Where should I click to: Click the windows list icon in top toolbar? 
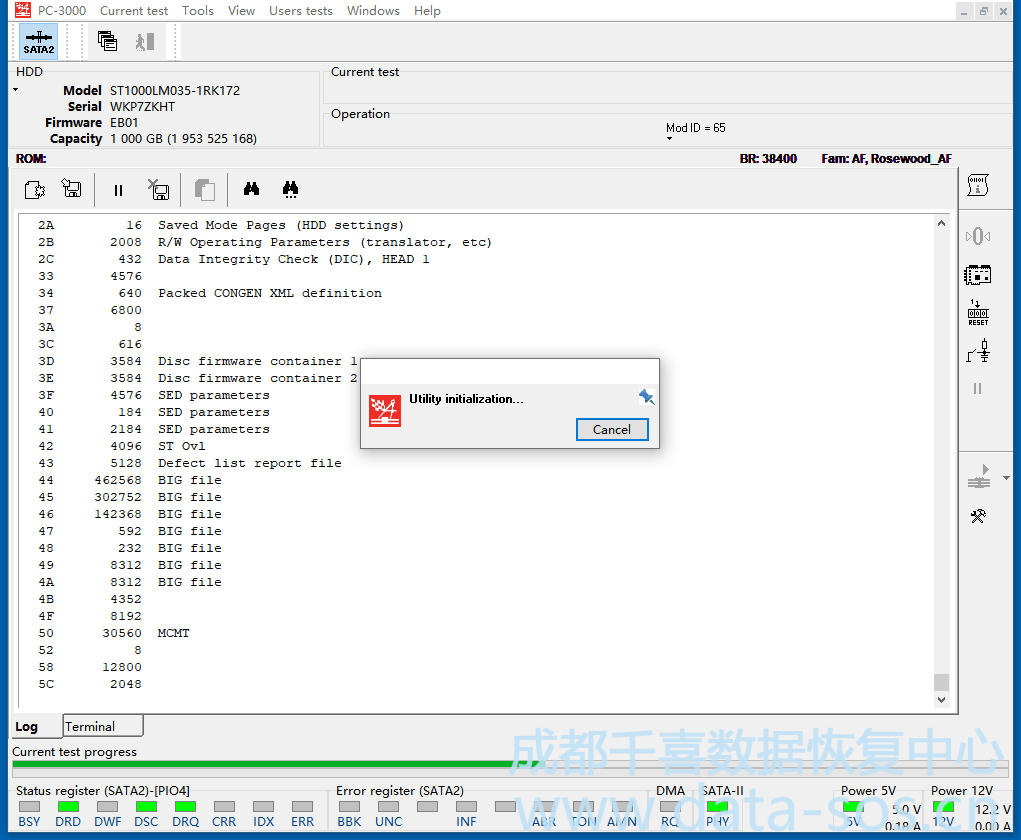[107, 42]
